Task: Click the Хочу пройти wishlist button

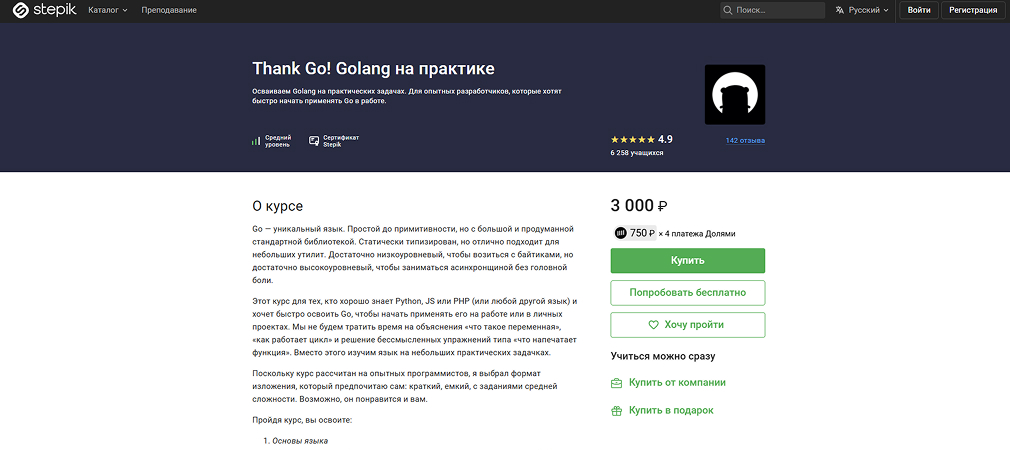Action: (688, 325)
